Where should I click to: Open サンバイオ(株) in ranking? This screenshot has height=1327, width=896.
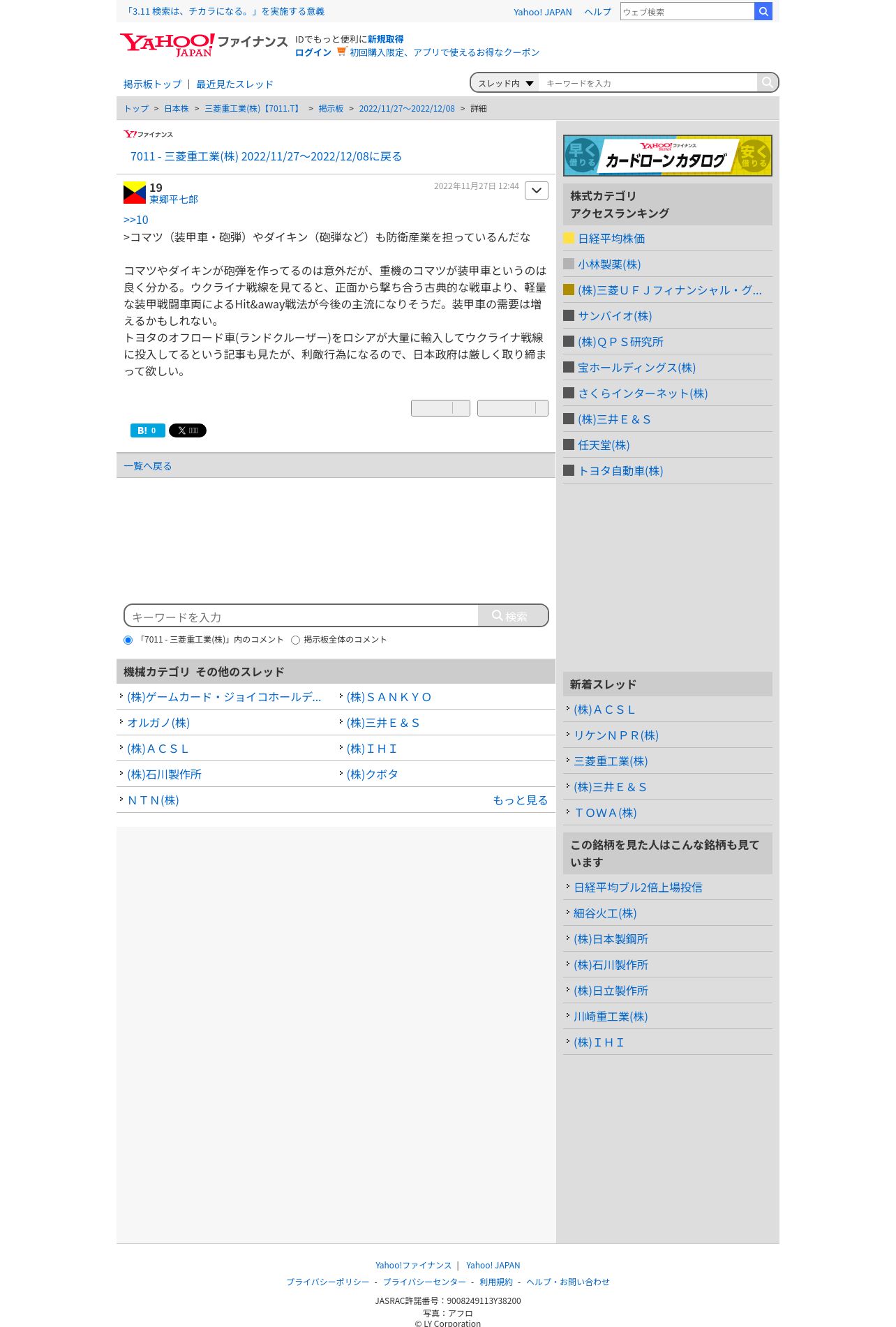click(x=615, y=316)
